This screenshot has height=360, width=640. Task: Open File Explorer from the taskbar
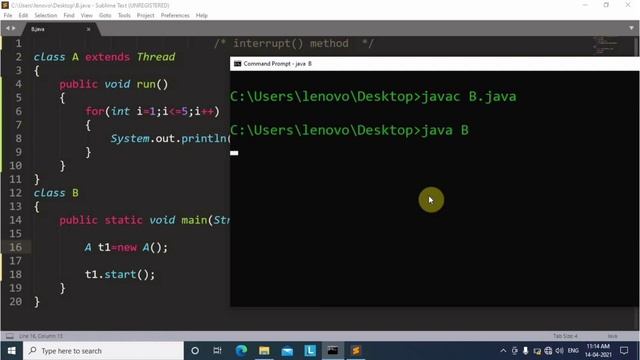pyautogui.click(x=264, y=351)
